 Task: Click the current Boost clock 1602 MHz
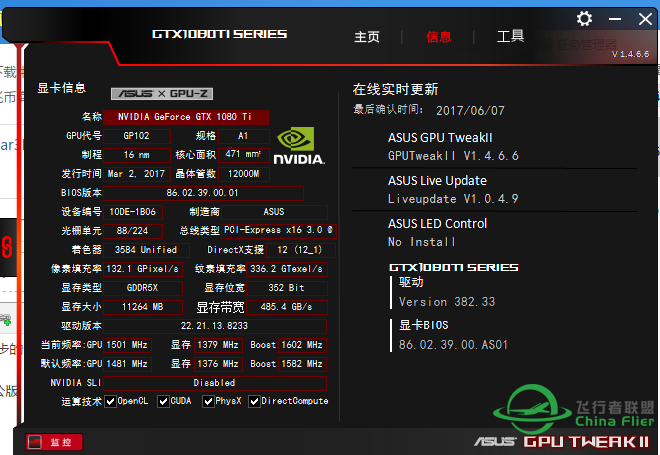pos(302,345)
